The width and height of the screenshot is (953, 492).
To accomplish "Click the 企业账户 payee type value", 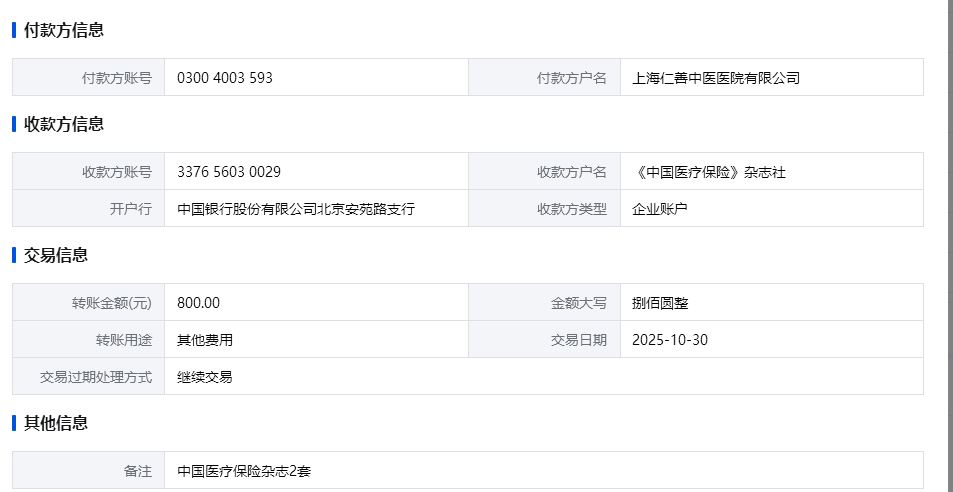I will click(660, 209).
